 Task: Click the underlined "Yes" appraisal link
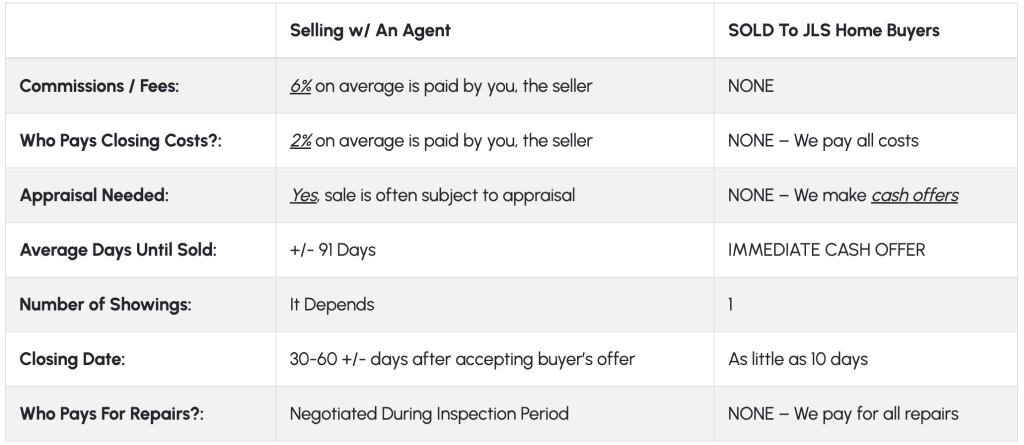(302, 196)
